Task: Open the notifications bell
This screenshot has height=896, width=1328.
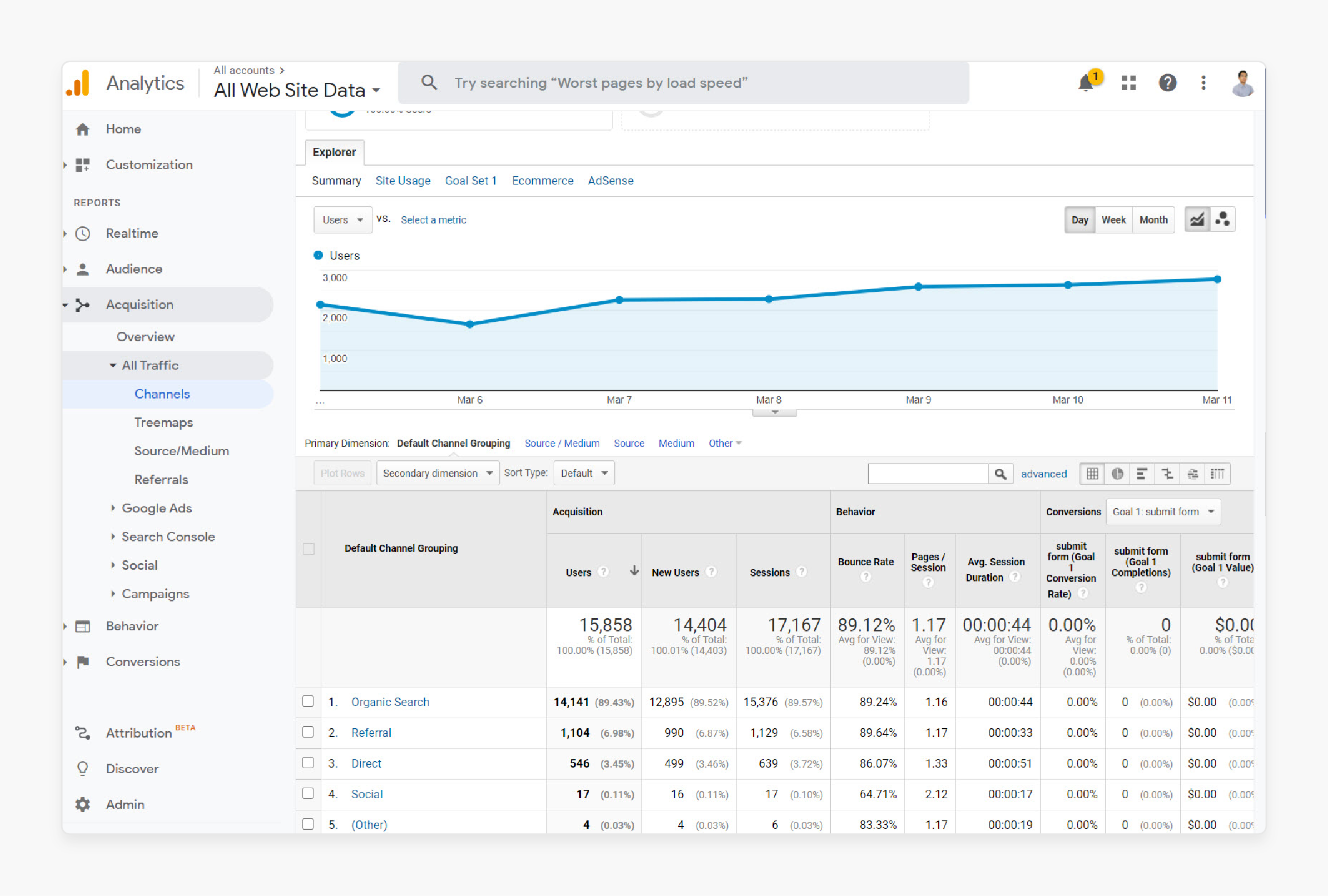Action: (x=1086, y=83)
